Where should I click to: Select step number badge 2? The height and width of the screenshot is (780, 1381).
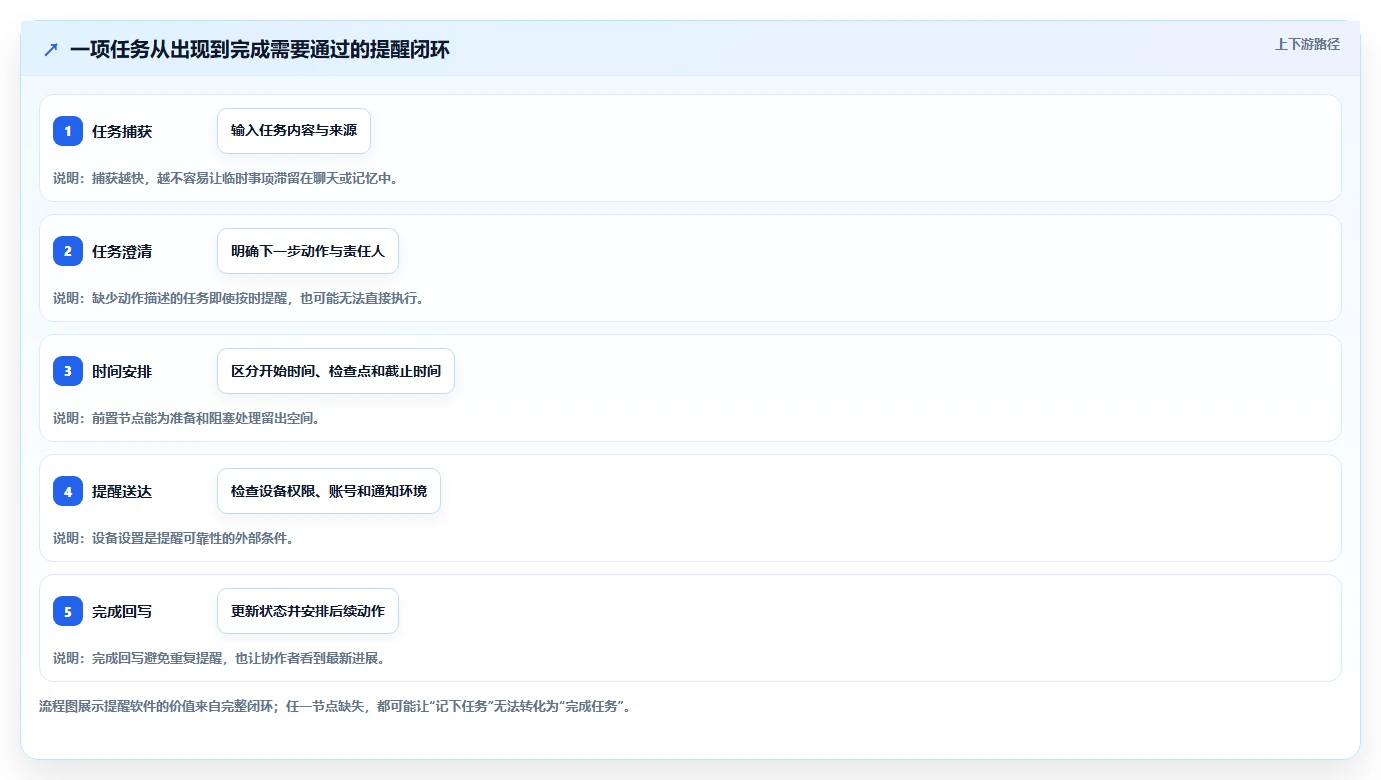[x=68, y=251]
